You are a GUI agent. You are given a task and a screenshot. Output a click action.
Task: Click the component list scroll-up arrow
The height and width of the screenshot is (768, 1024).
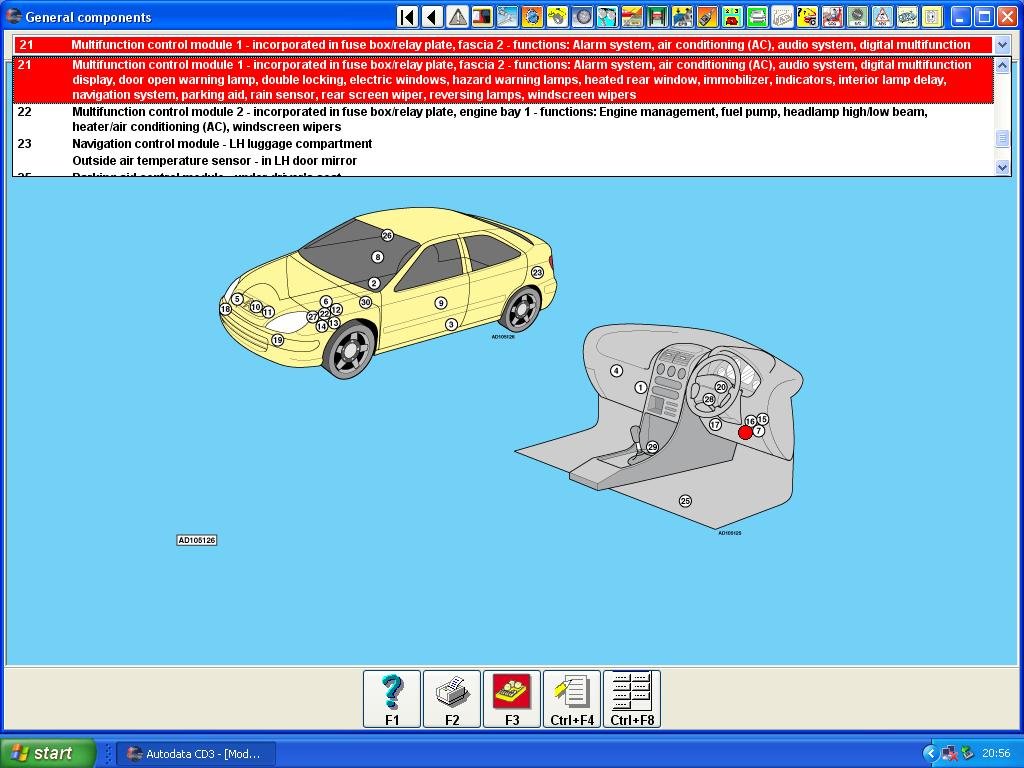coord(1002,65)
